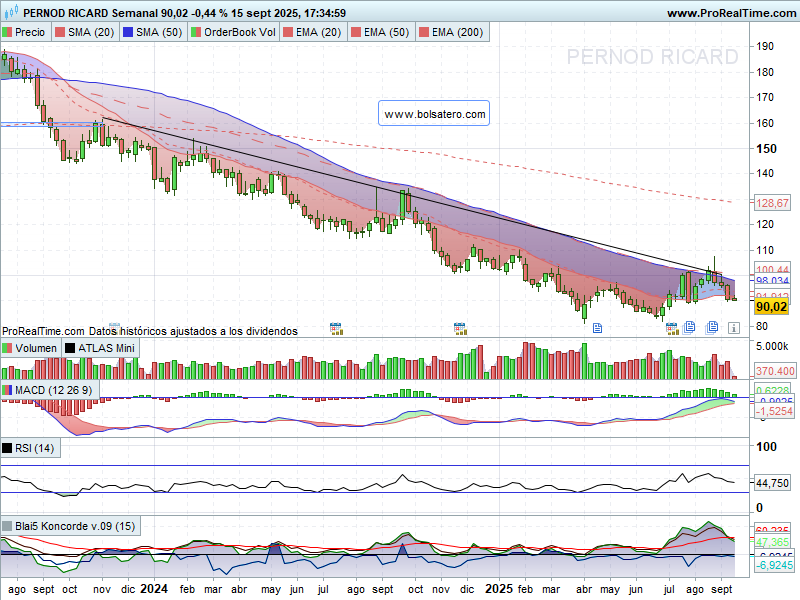The height and width of the screenshot is (600, 800).
Task: Click the yellow 90,02 current price label
Action: [x=771, y=307]
